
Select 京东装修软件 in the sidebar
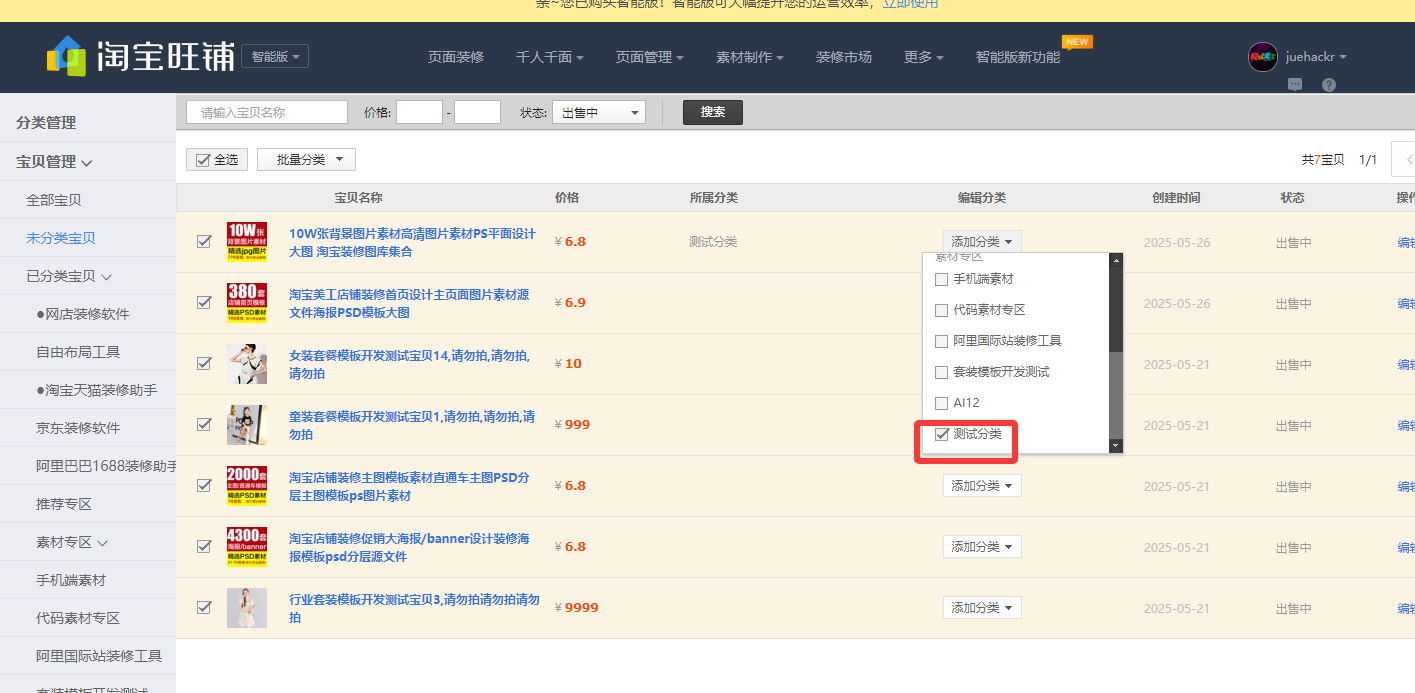tap(78, 428)
